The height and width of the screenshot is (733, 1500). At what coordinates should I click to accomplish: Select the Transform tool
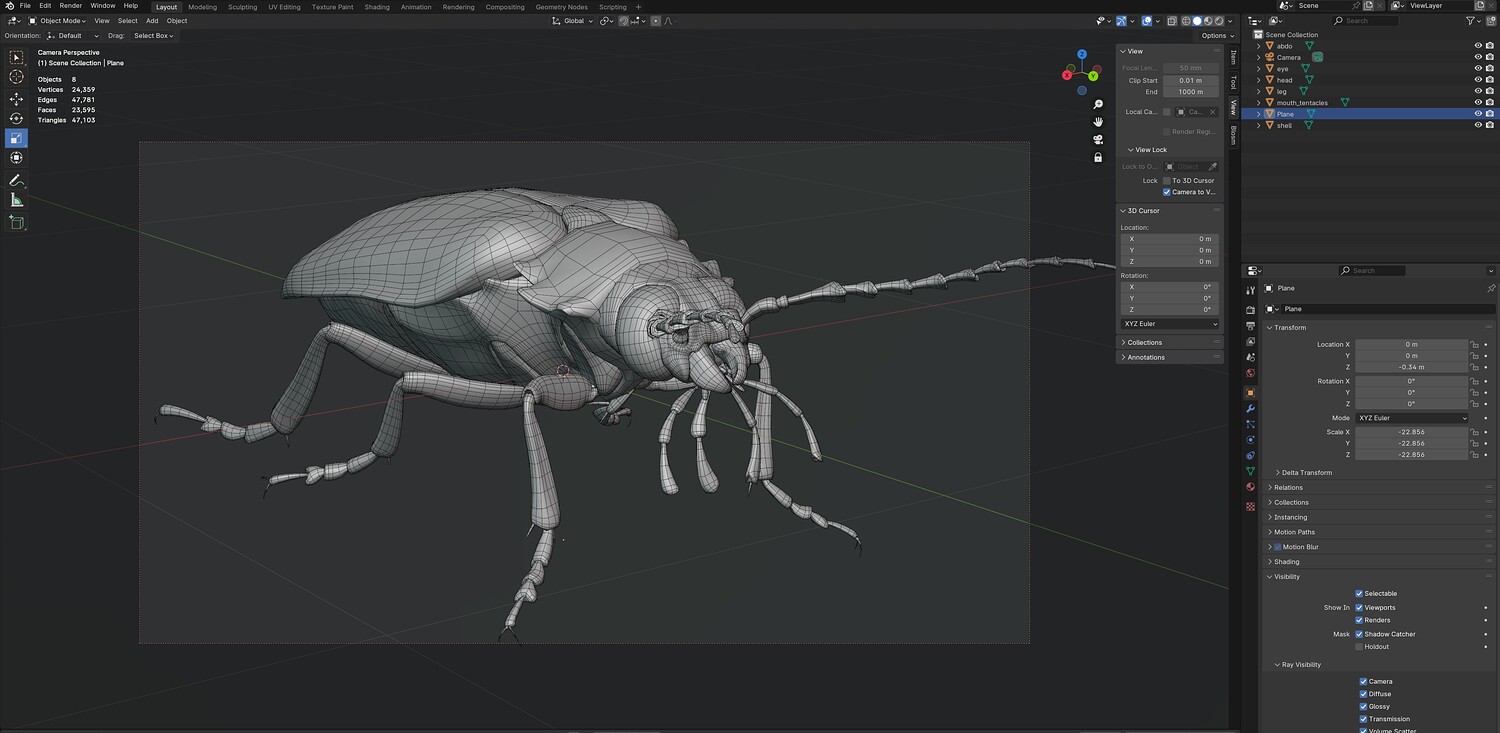click(16, 158)
